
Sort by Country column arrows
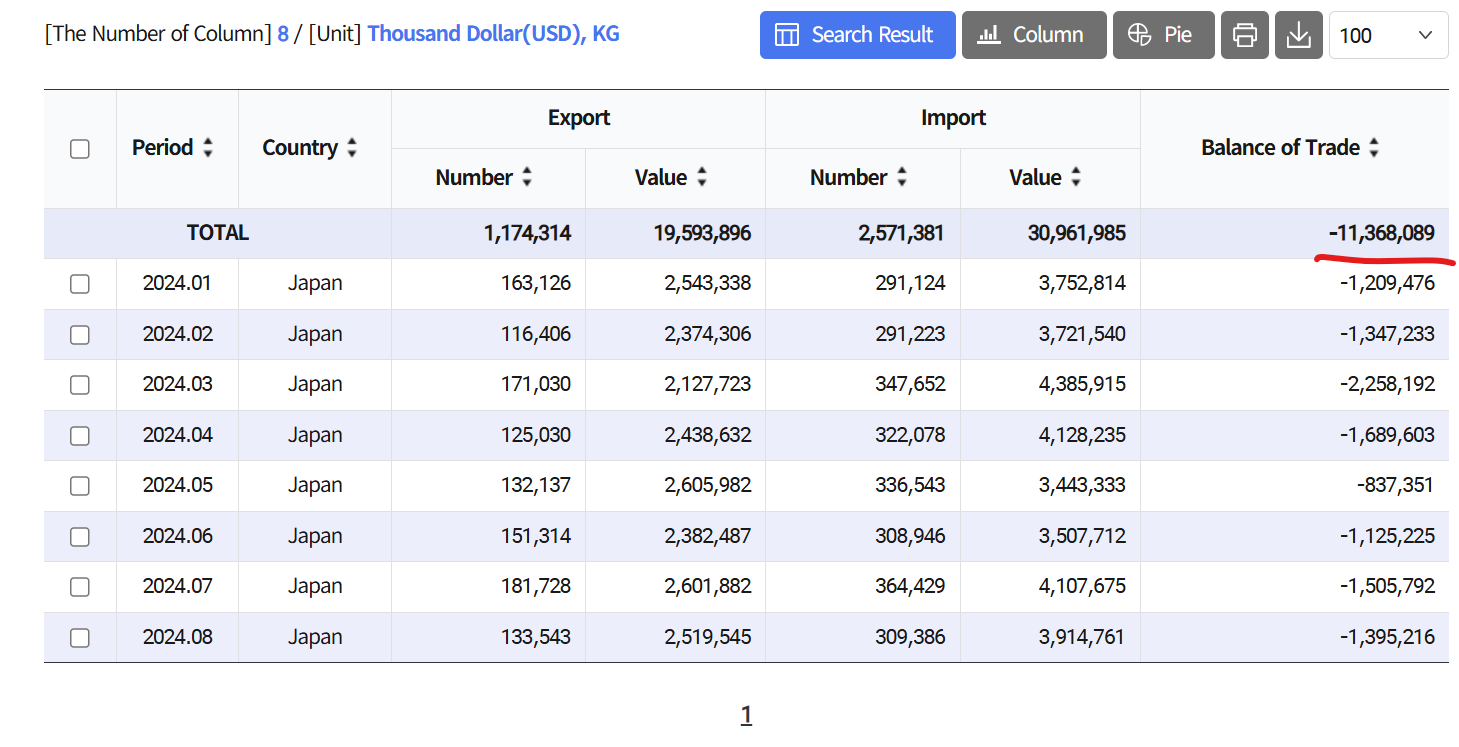[352, 148]
